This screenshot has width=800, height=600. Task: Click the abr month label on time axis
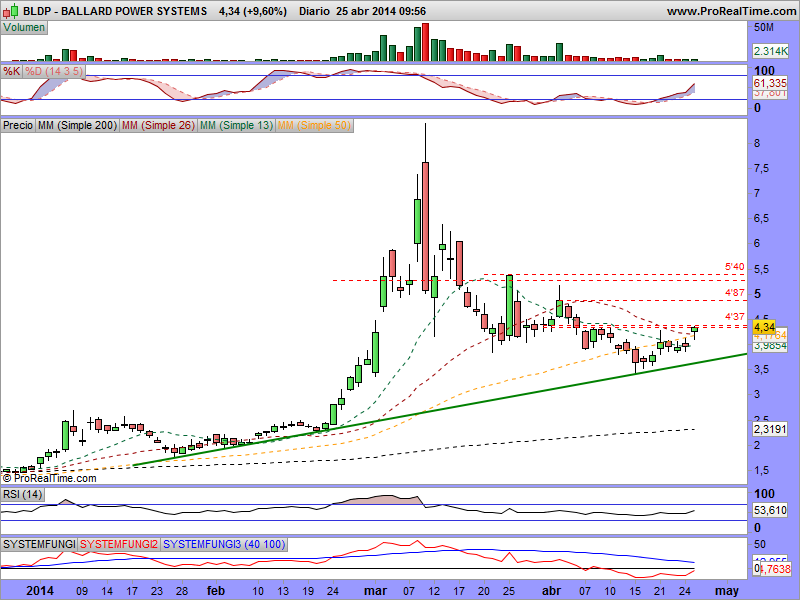click(x=552, y=591)
